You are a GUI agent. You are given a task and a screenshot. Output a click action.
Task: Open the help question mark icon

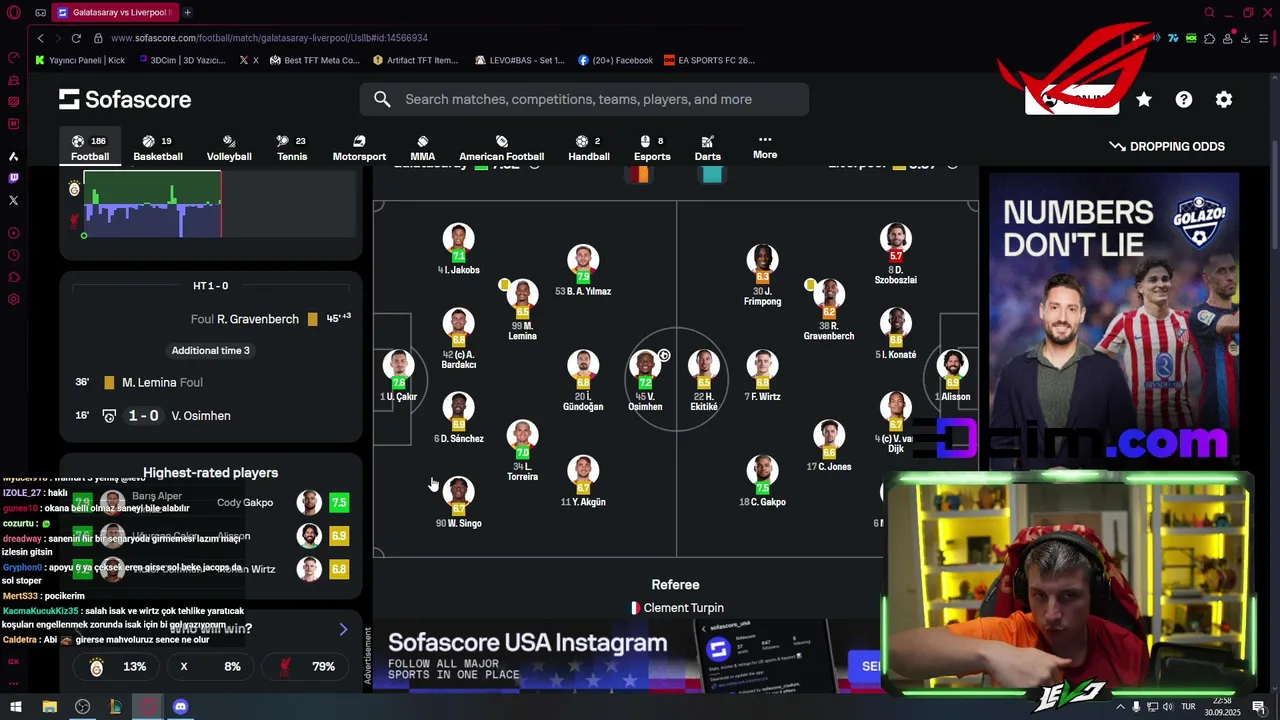coord(1184,99)
